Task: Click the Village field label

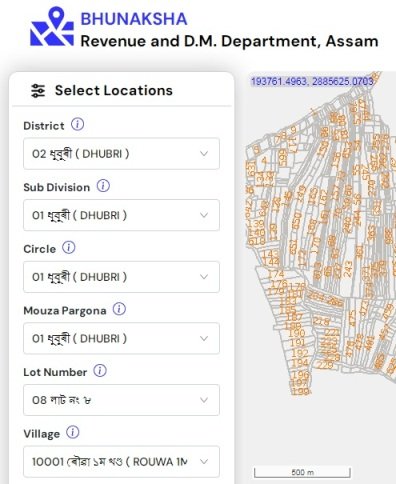Action: pos(41,434)
